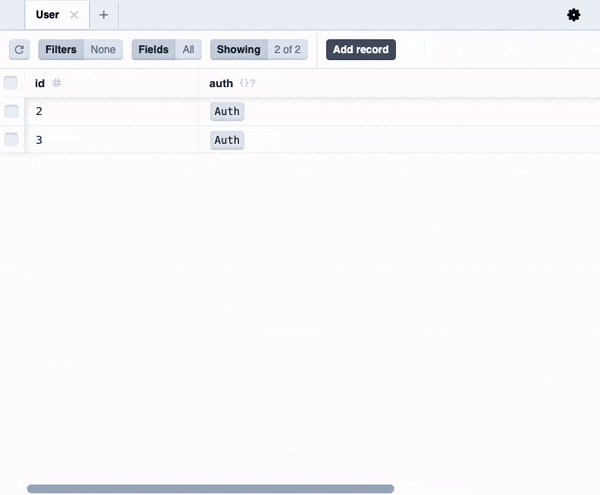
Task: Click the Add record button
Action: 361,49
